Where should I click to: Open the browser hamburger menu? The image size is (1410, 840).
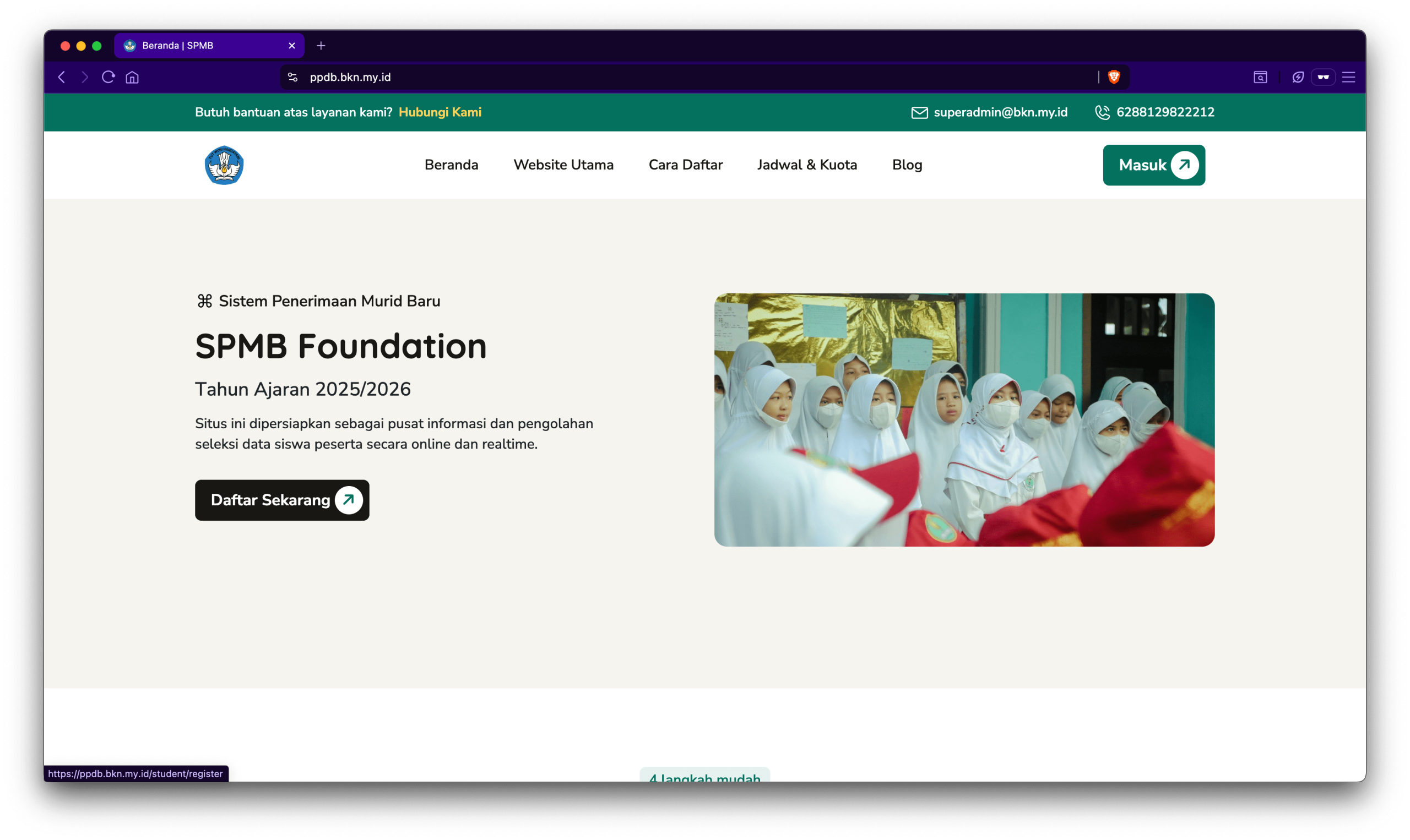(x=1348, y=77)
